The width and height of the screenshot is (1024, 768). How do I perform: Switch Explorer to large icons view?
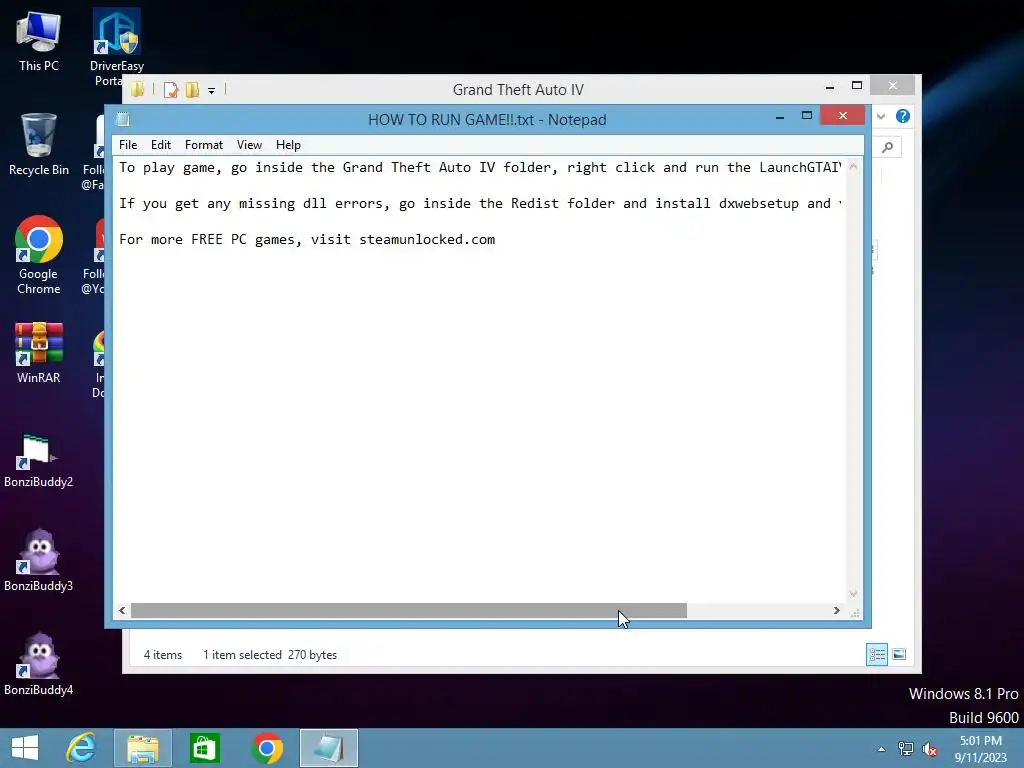point(899,654)
